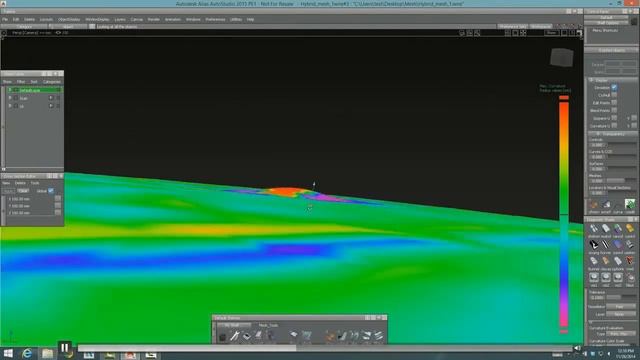Toggle the Curvature U checkbox
Screen dimensions: 640x360
click(614, 126)
